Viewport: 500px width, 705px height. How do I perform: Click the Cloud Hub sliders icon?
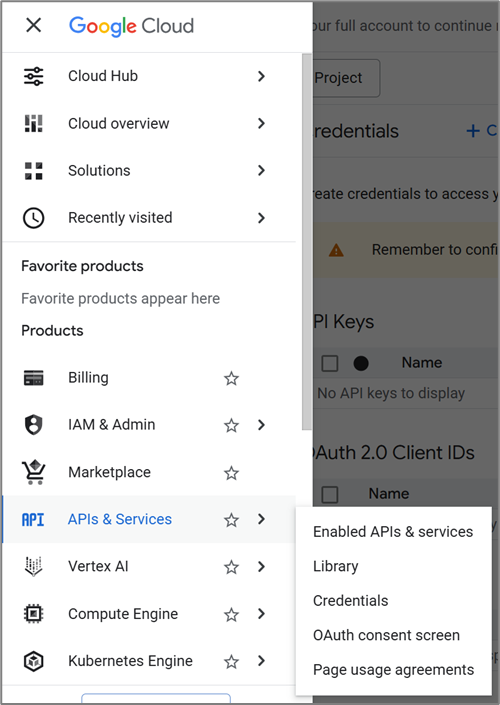pos(34,76)
